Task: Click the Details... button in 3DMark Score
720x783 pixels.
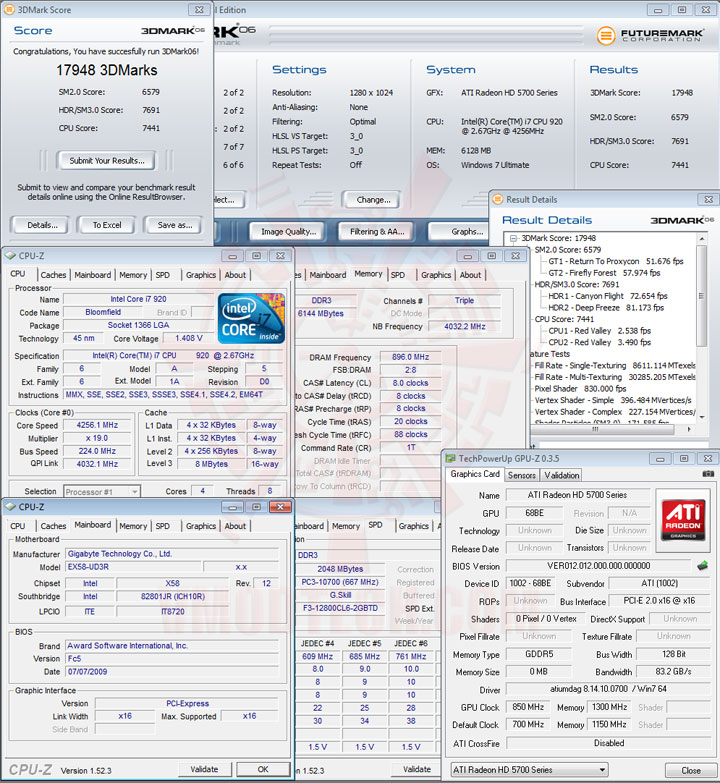Action: pos(42,225)
